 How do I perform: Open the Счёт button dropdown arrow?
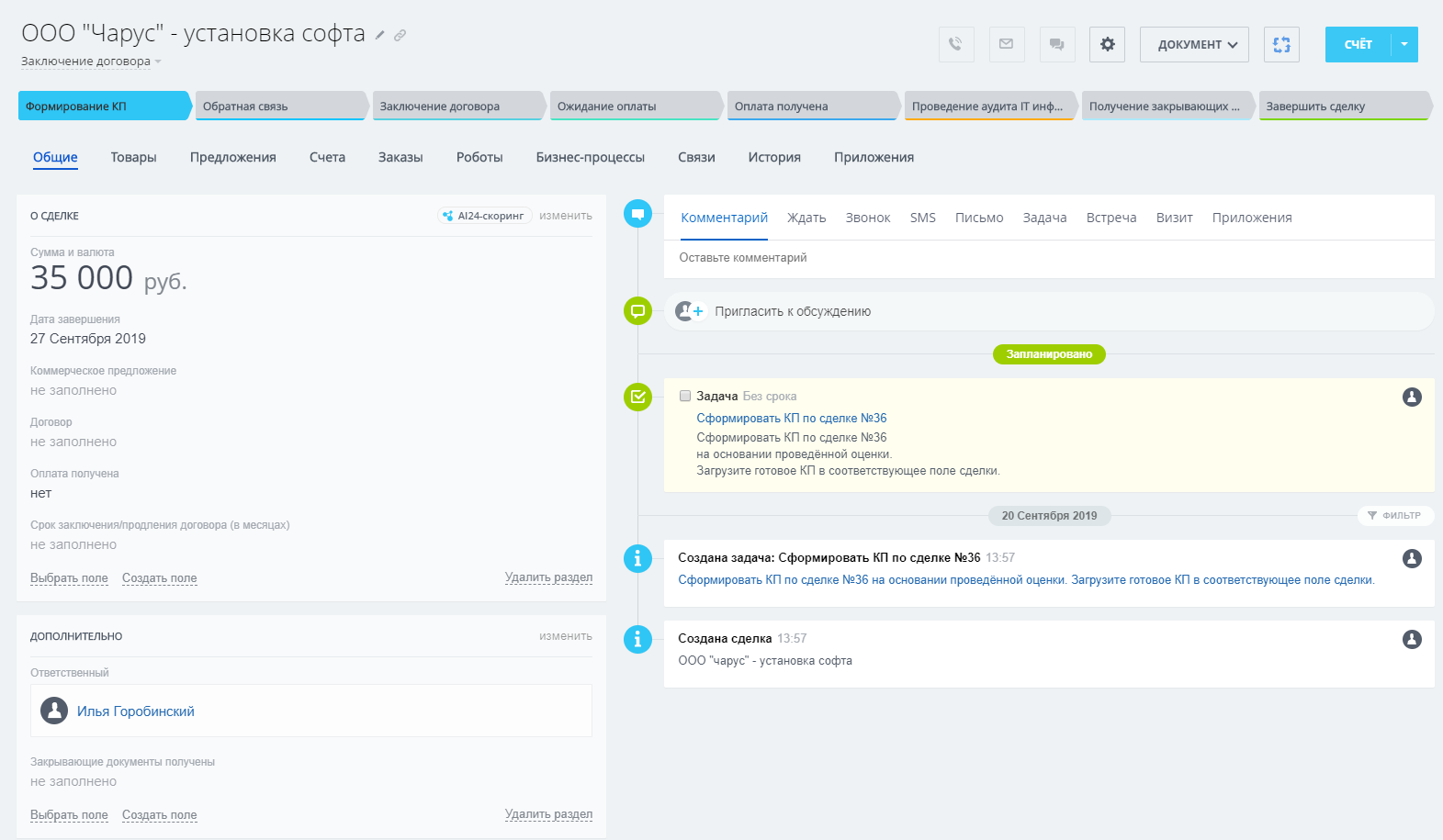click(1404, 44)
